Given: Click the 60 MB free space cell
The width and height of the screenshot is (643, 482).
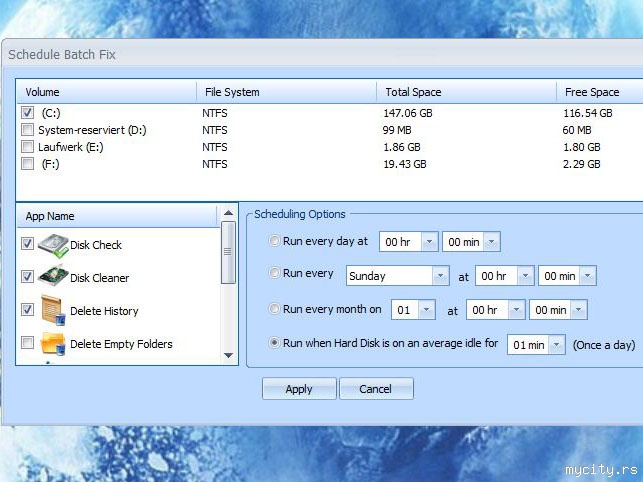Looking at the screenshot, I should tap(577, 130).
